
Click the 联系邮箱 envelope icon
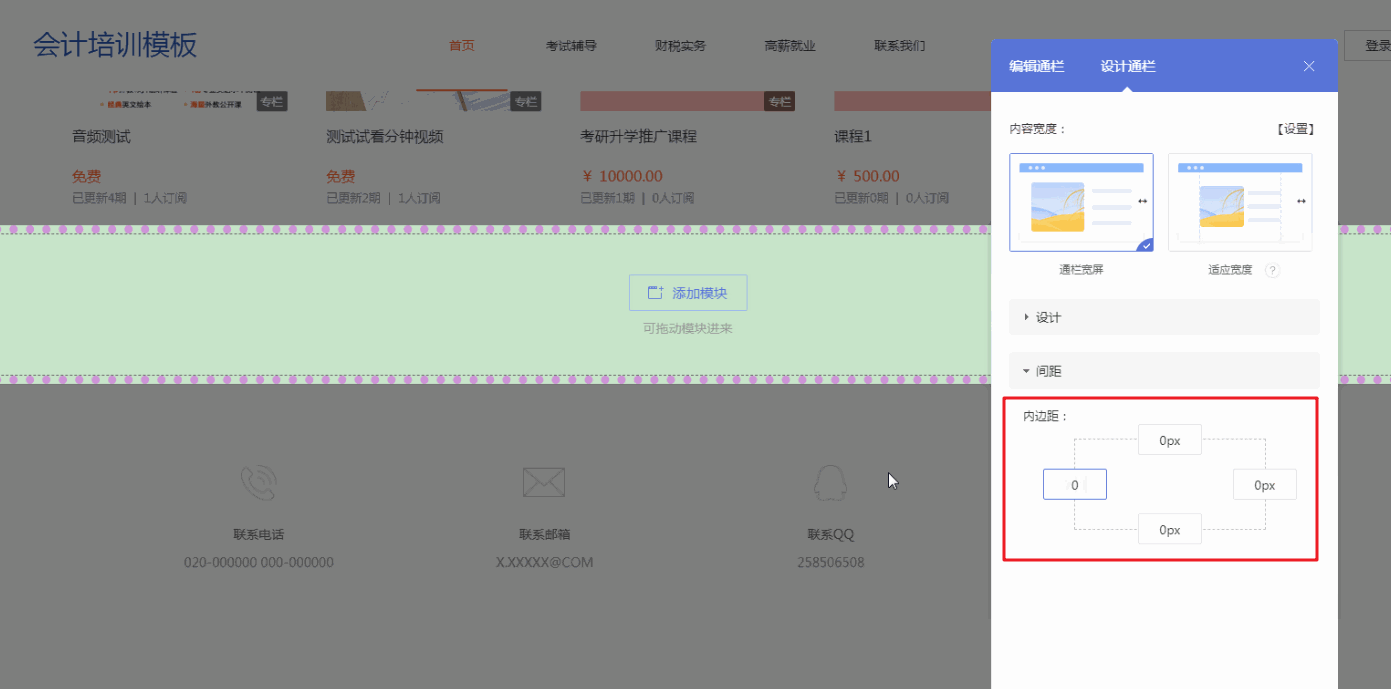[544, 483]
